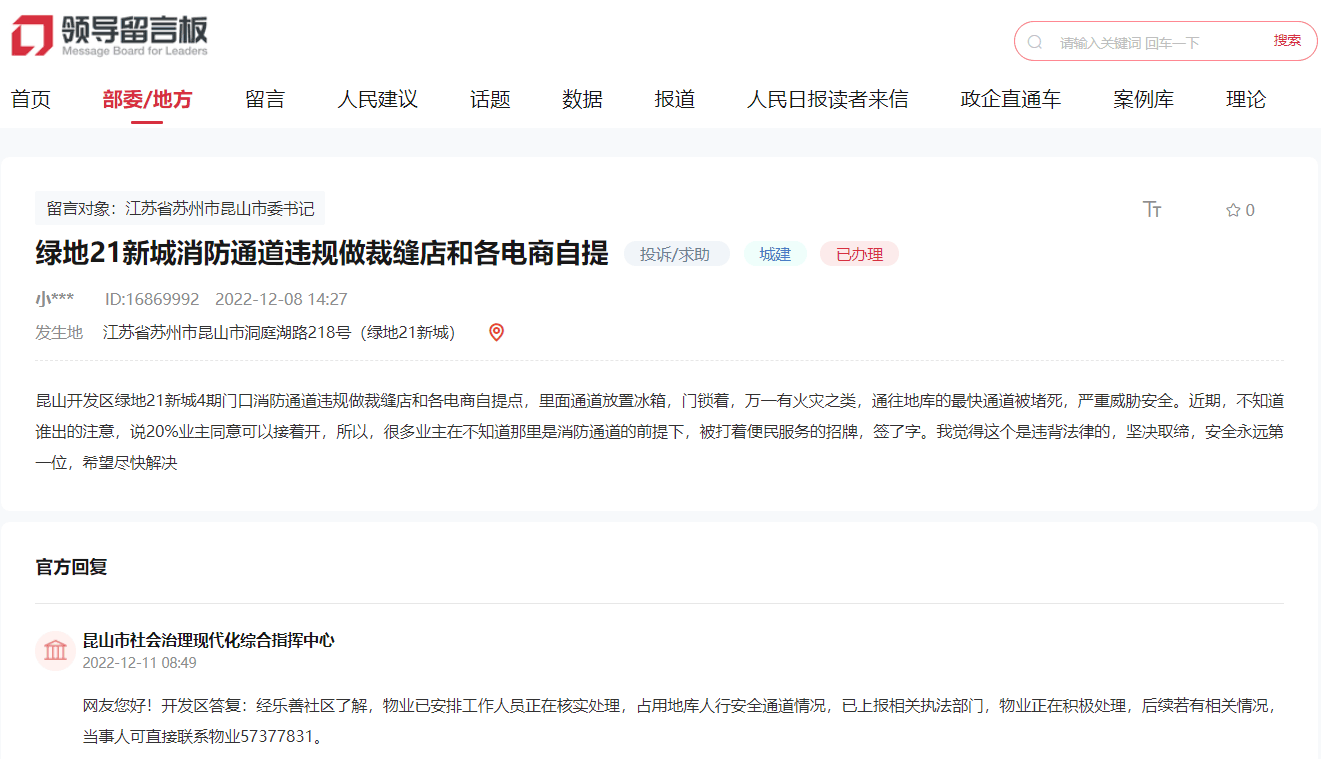Image resolution: width=1321 pixels, height=759 pixels.
Task: Click the Tt font size icon
Action: (x=1153, y=209)
